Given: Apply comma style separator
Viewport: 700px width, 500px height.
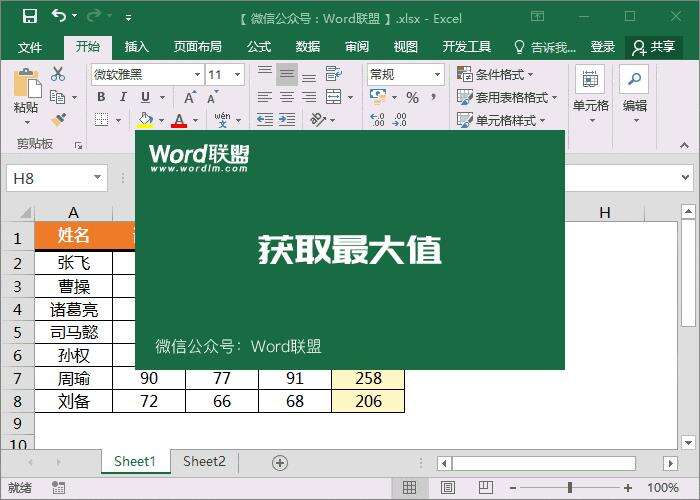Looking at the screenshot, I should [433, 97].
